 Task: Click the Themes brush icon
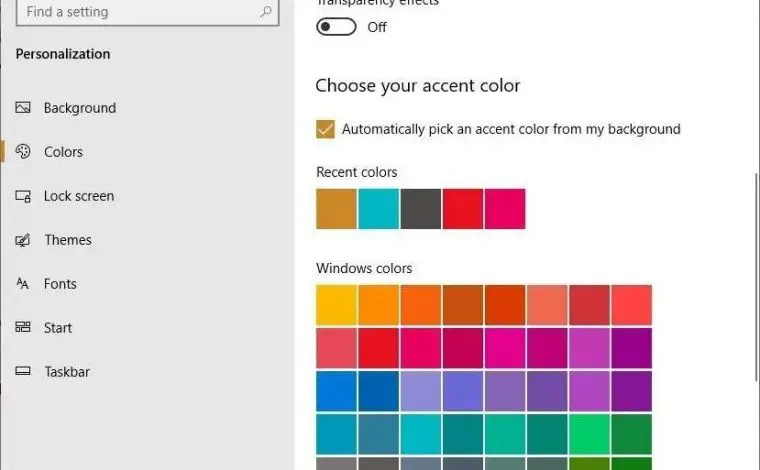tap(23, 240)
